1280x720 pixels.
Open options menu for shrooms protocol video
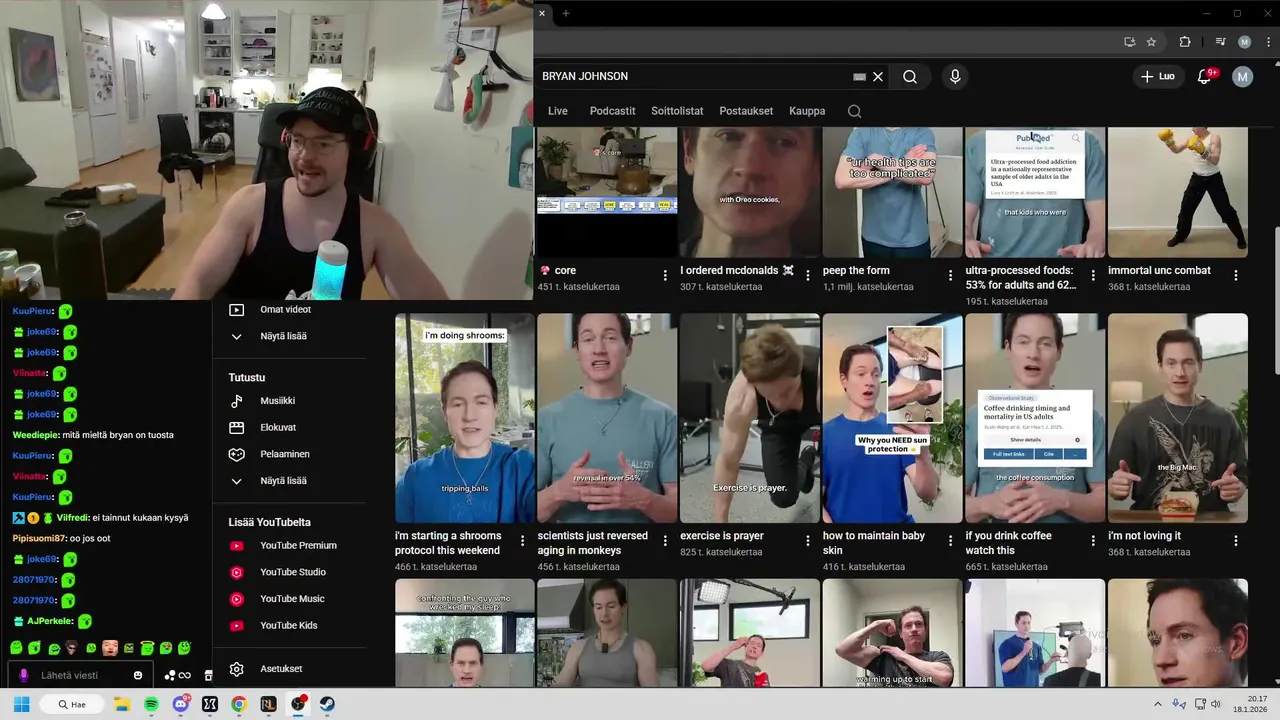pyautogui.click(x=522, y=540)
